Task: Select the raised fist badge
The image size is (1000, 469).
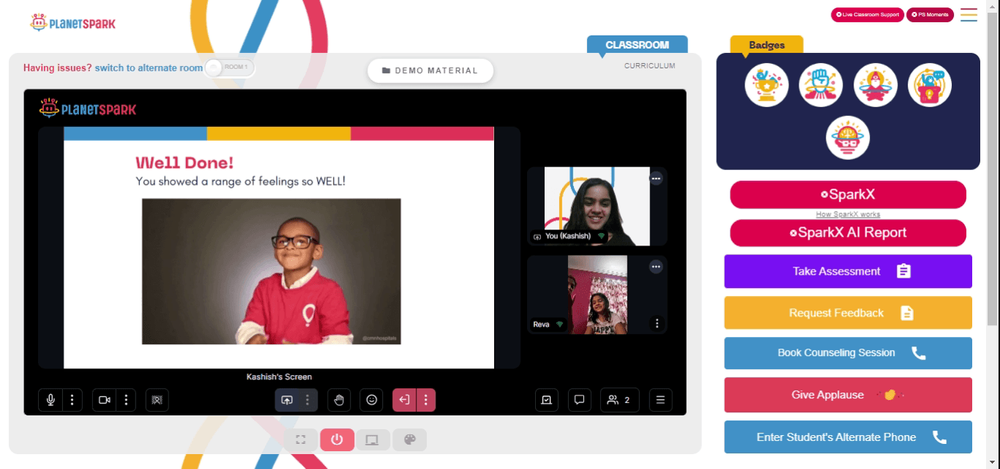Action: 821,85
